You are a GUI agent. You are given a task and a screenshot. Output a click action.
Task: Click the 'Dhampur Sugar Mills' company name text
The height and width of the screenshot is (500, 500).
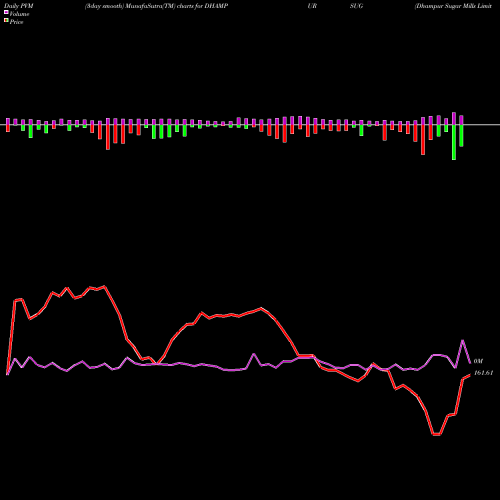pos(446,6)
